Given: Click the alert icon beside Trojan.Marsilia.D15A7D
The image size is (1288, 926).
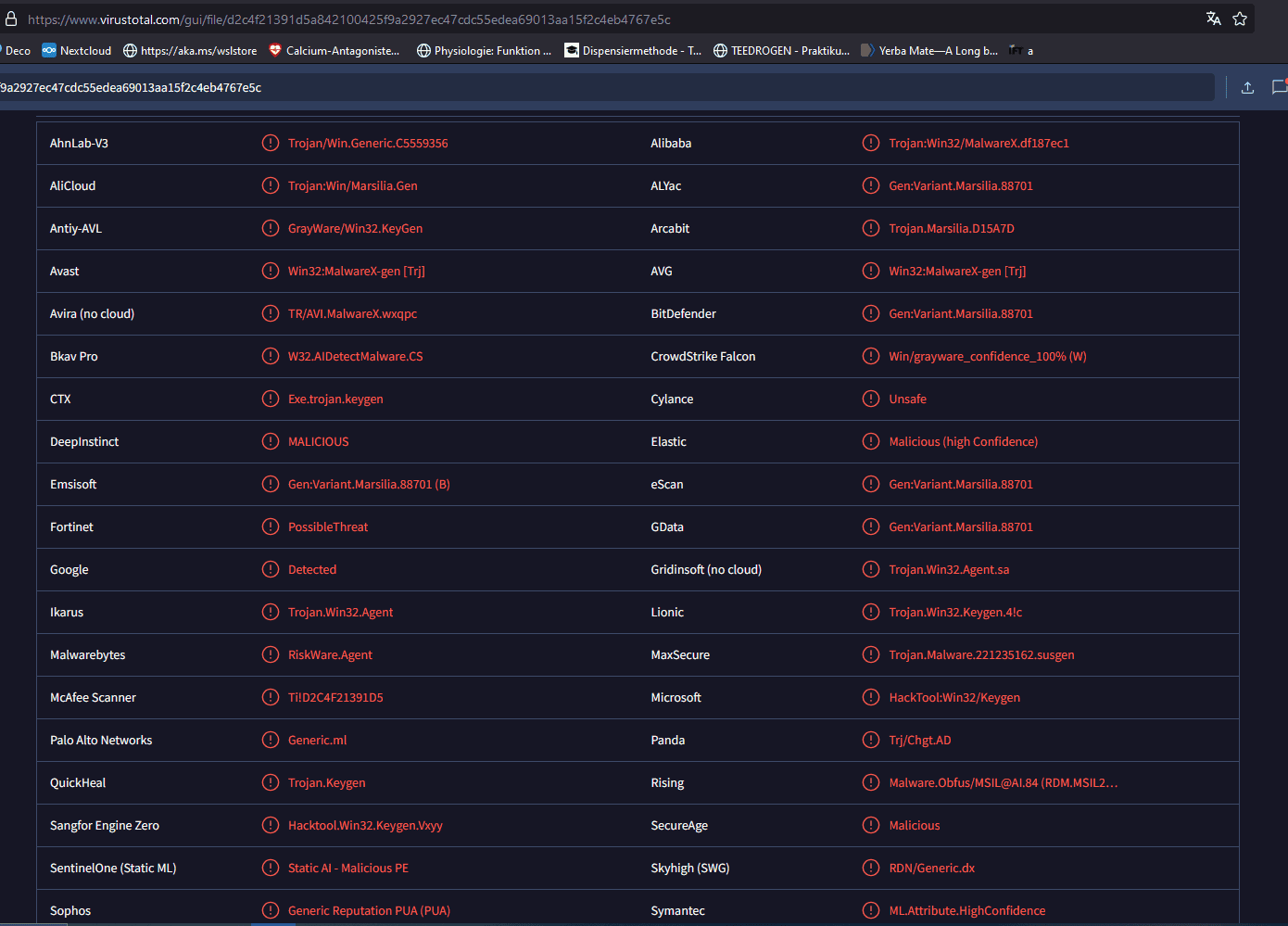Looking at the screenshot, I should [x=871, y=228].
